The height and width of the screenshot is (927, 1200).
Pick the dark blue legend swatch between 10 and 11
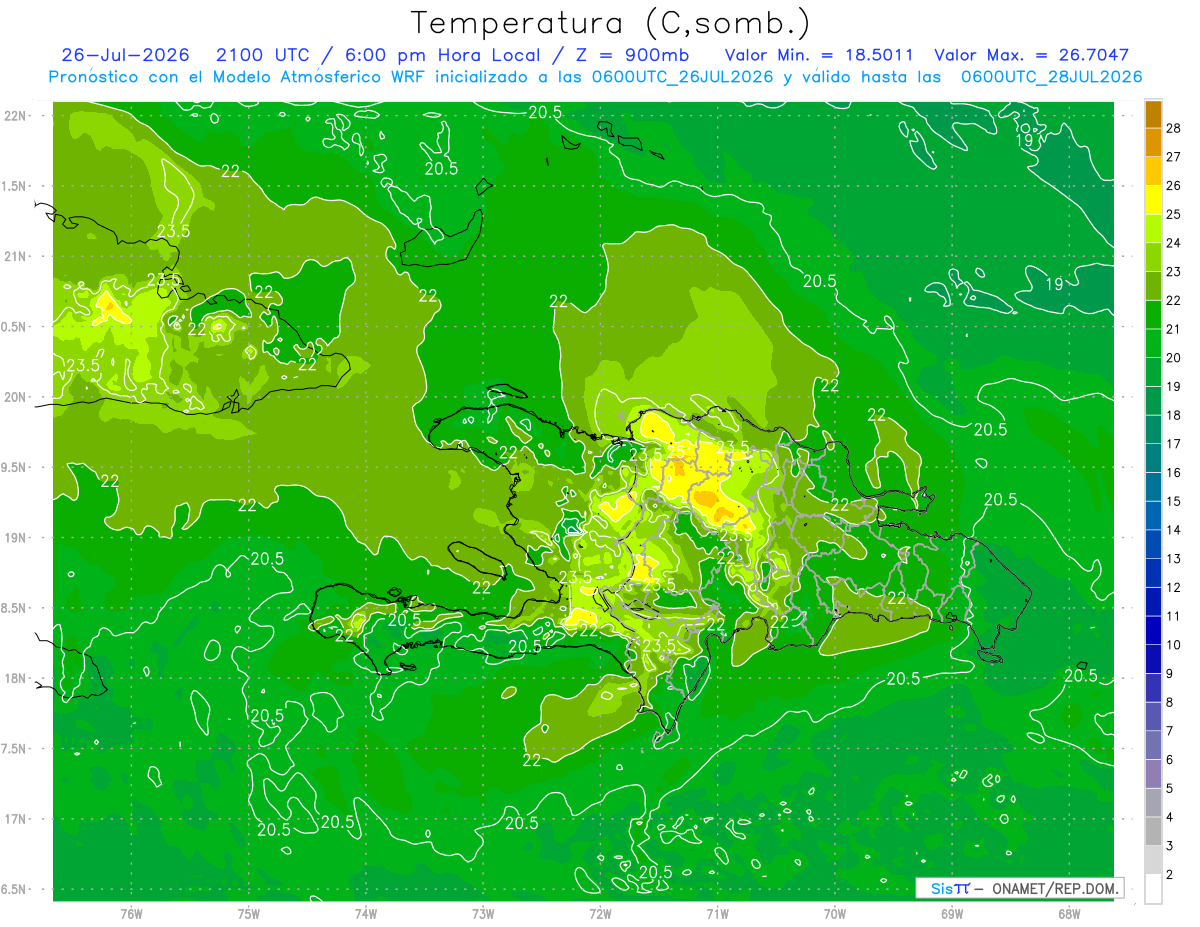(1153, 630)
